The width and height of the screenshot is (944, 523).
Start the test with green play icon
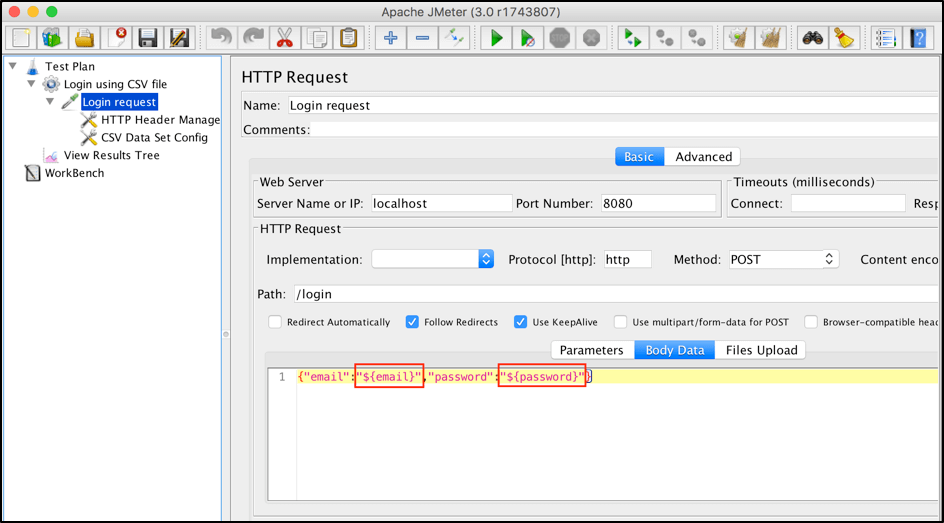coord(496,38)
